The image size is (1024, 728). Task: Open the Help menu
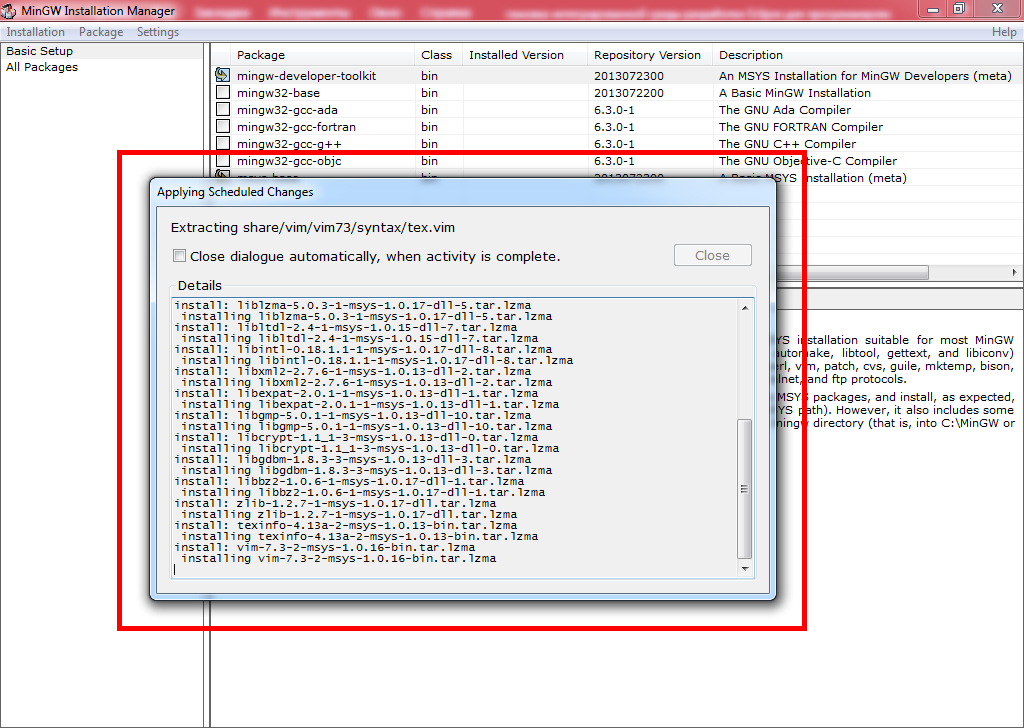coord(1004,32)
